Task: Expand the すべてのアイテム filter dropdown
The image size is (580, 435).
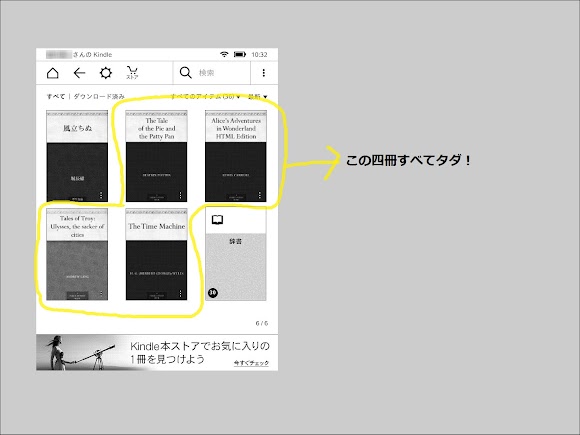Action: point(205,97)
